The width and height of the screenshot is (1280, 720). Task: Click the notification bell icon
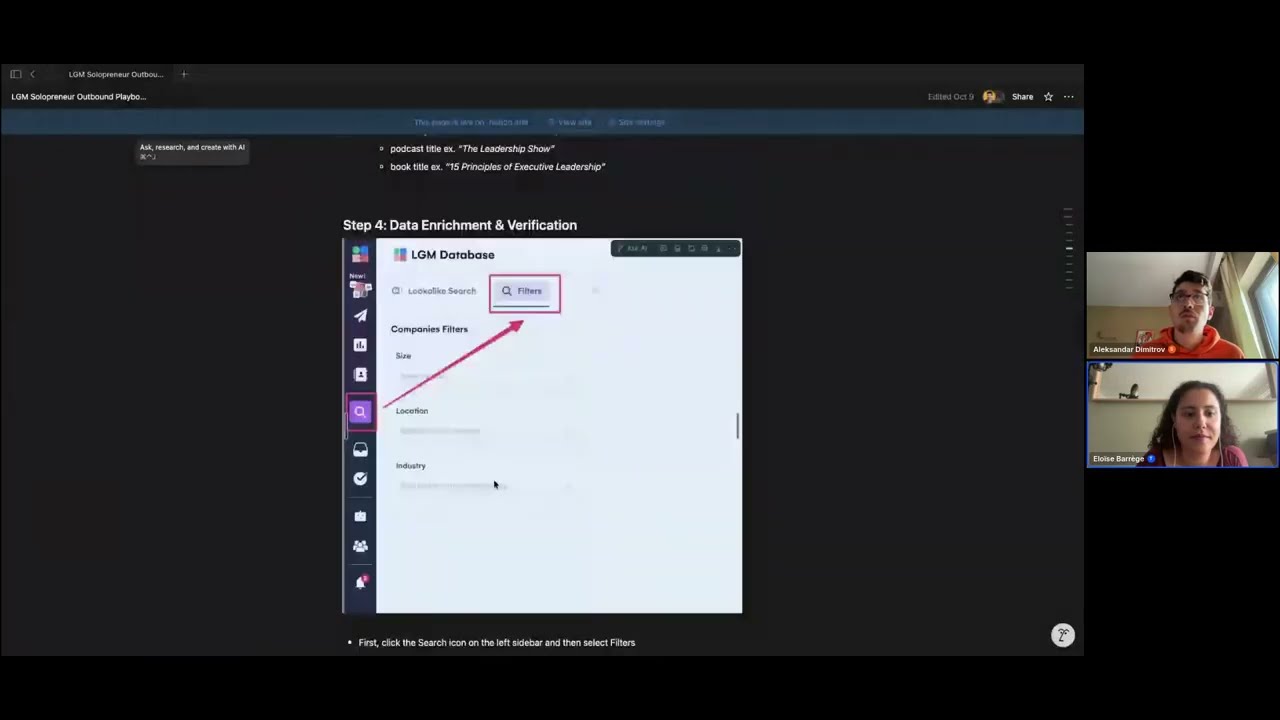[360, 582]
